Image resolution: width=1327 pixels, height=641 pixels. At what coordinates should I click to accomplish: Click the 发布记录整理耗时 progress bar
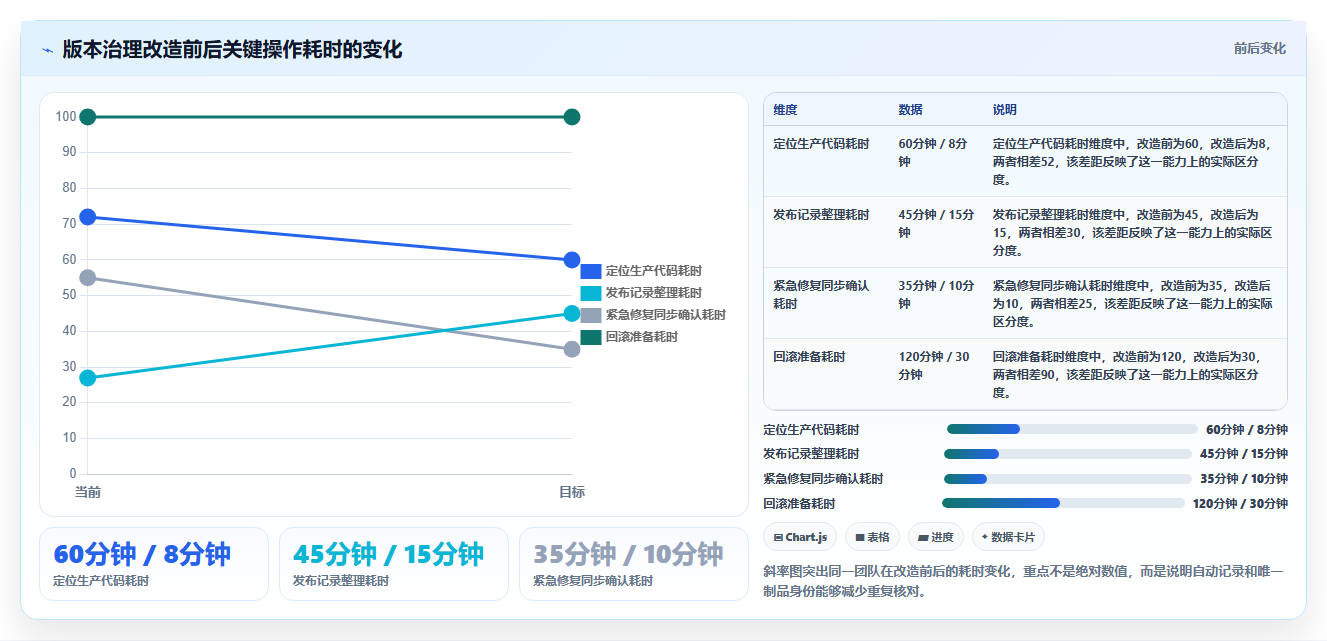tap(1067, 454)
